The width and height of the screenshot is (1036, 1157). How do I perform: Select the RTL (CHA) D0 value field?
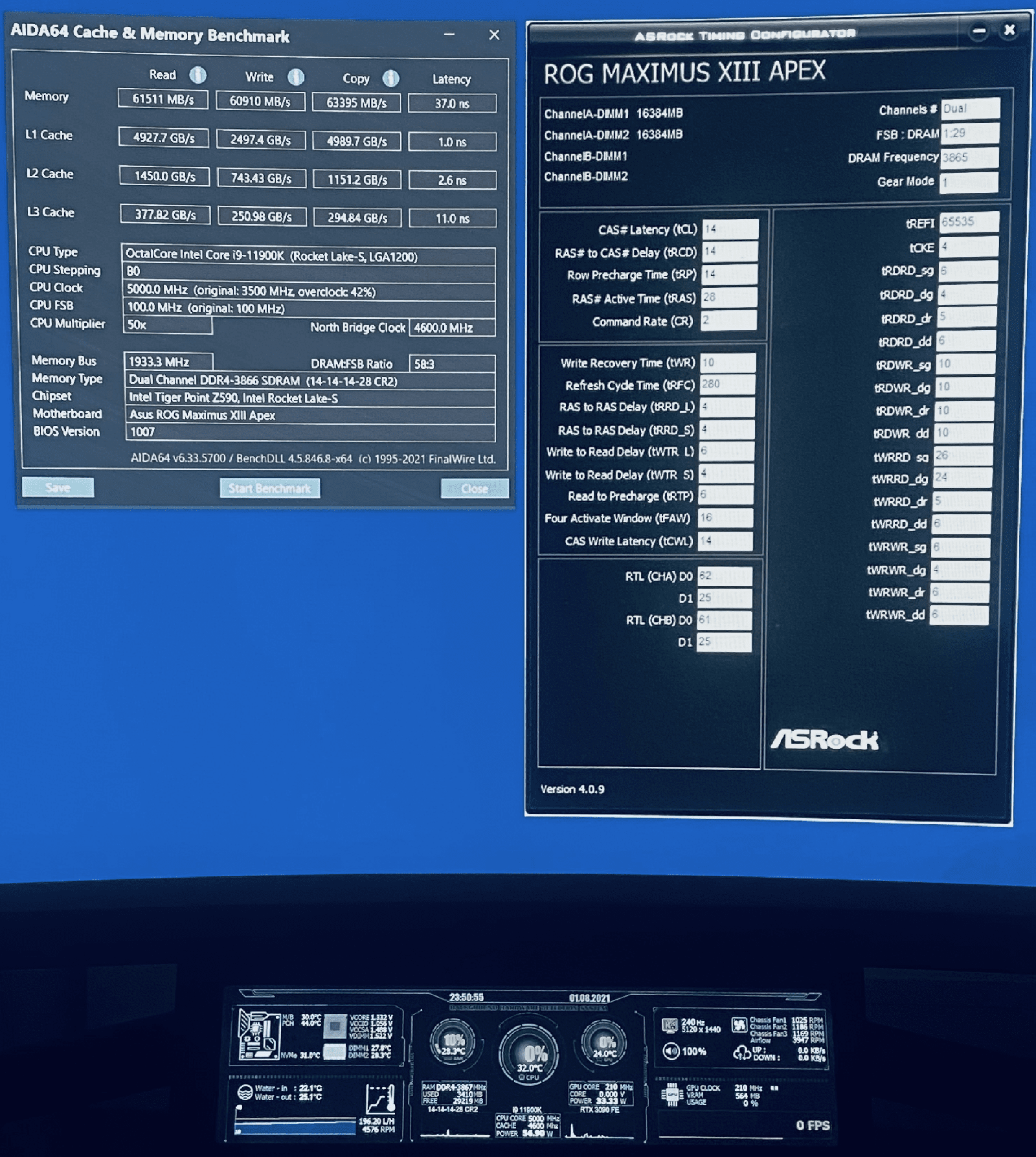pos(725,576)
